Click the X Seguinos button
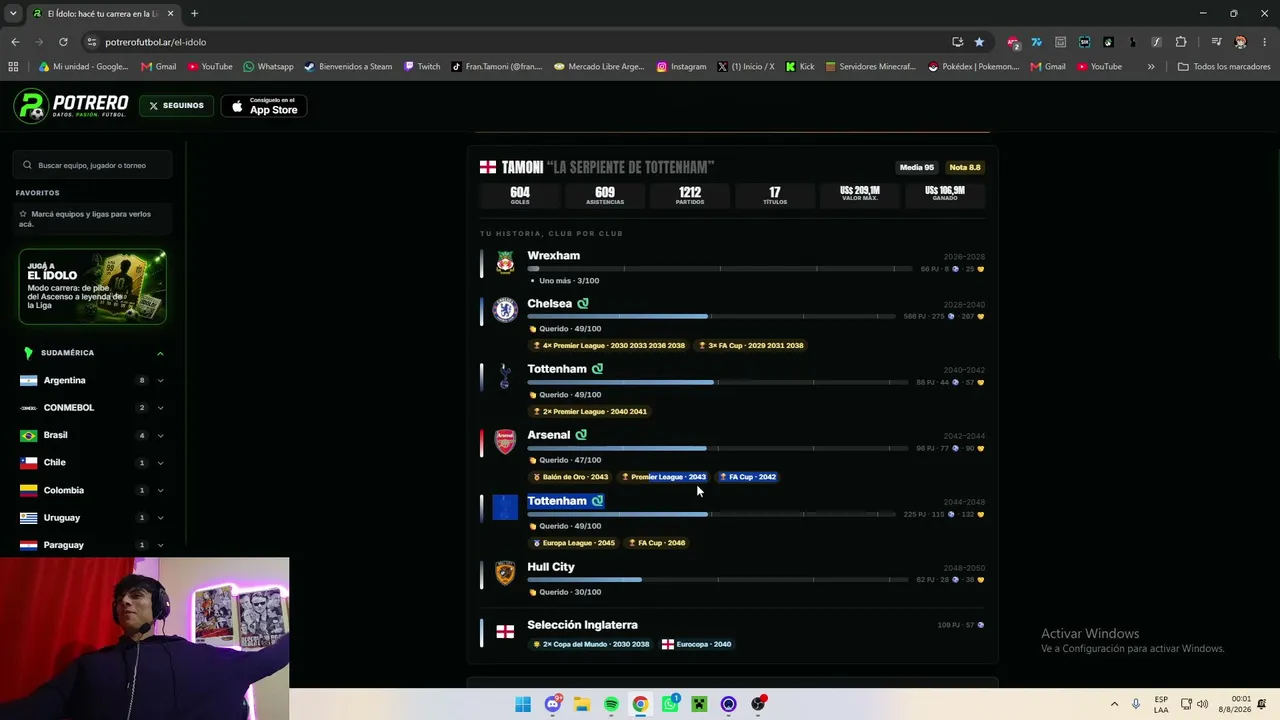Viewport: 1280px width, 720px height. [x=176, y=105]
